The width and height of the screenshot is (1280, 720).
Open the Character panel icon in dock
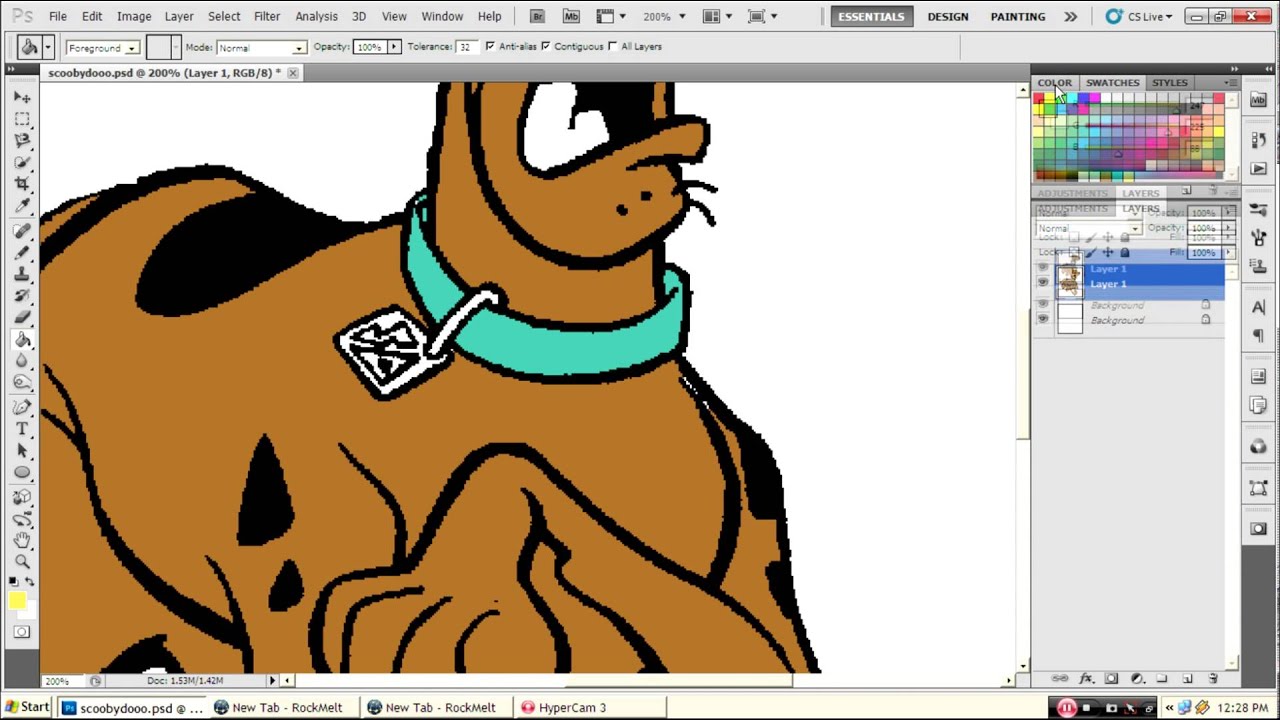coord(1258,308)
